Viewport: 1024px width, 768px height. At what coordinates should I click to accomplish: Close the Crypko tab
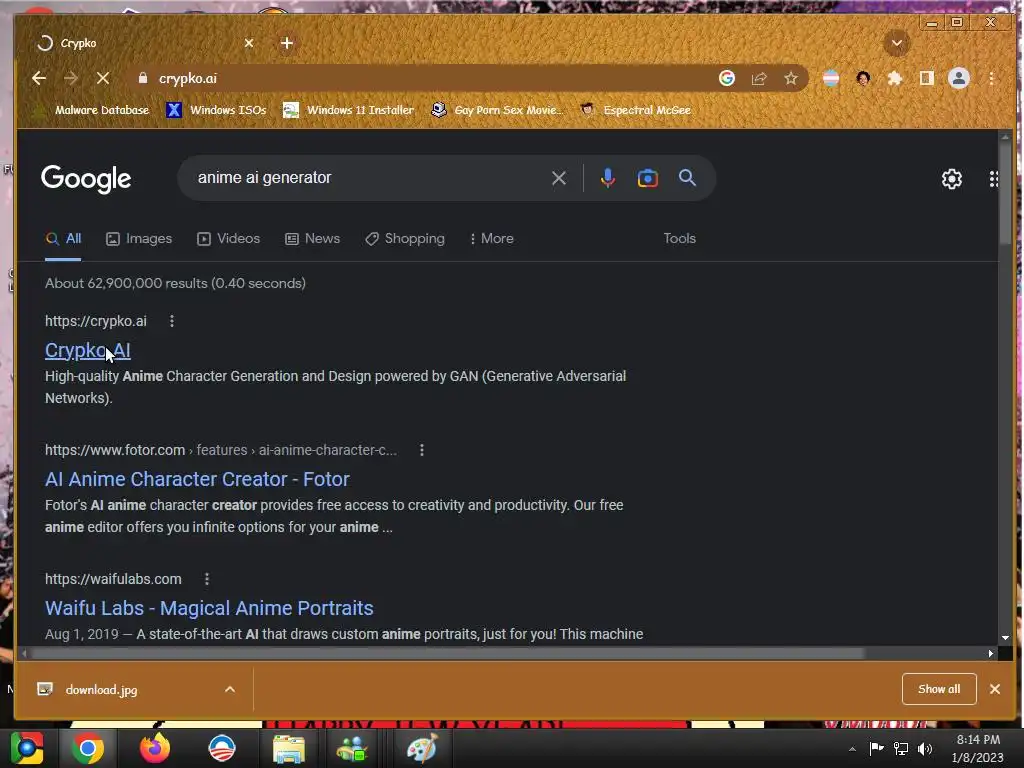[249, 43]
